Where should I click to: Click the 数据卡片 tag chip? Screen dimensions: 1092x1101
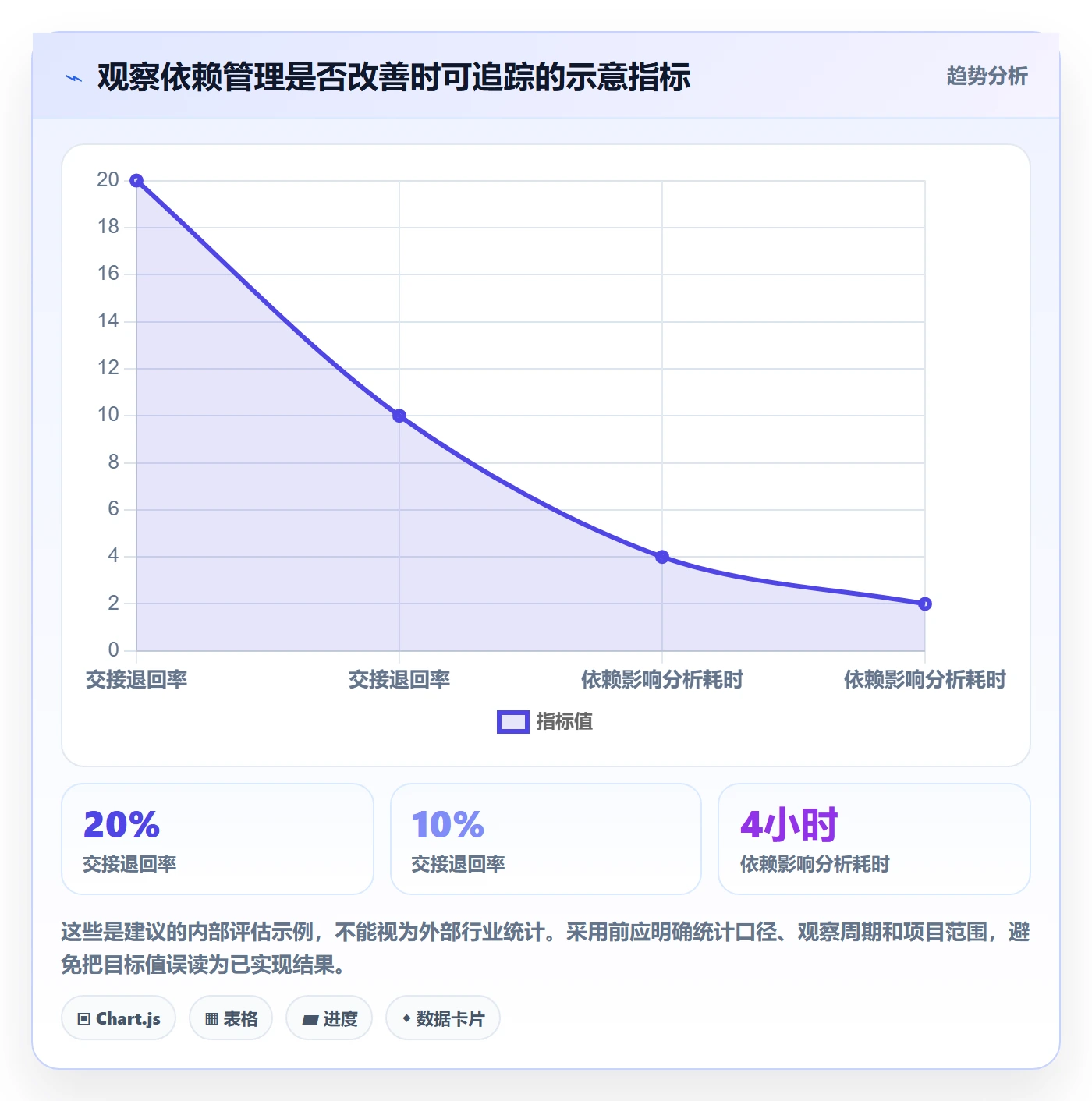click(x=443, y=1018)
